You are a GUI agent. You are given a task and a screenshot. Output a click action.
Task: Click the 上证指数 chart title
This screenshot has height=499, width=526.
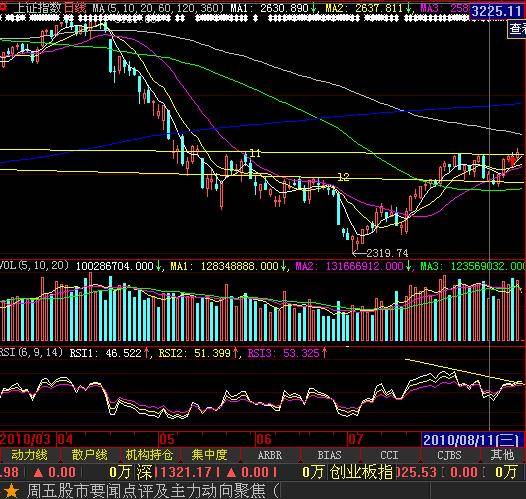38,8
